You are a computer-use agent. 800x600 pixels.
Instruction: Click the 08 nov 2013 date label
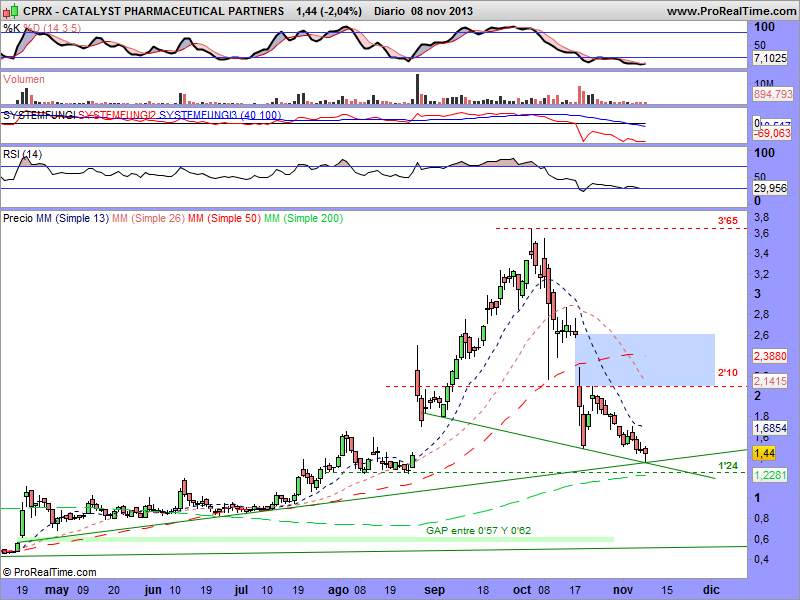click(442, 11)
